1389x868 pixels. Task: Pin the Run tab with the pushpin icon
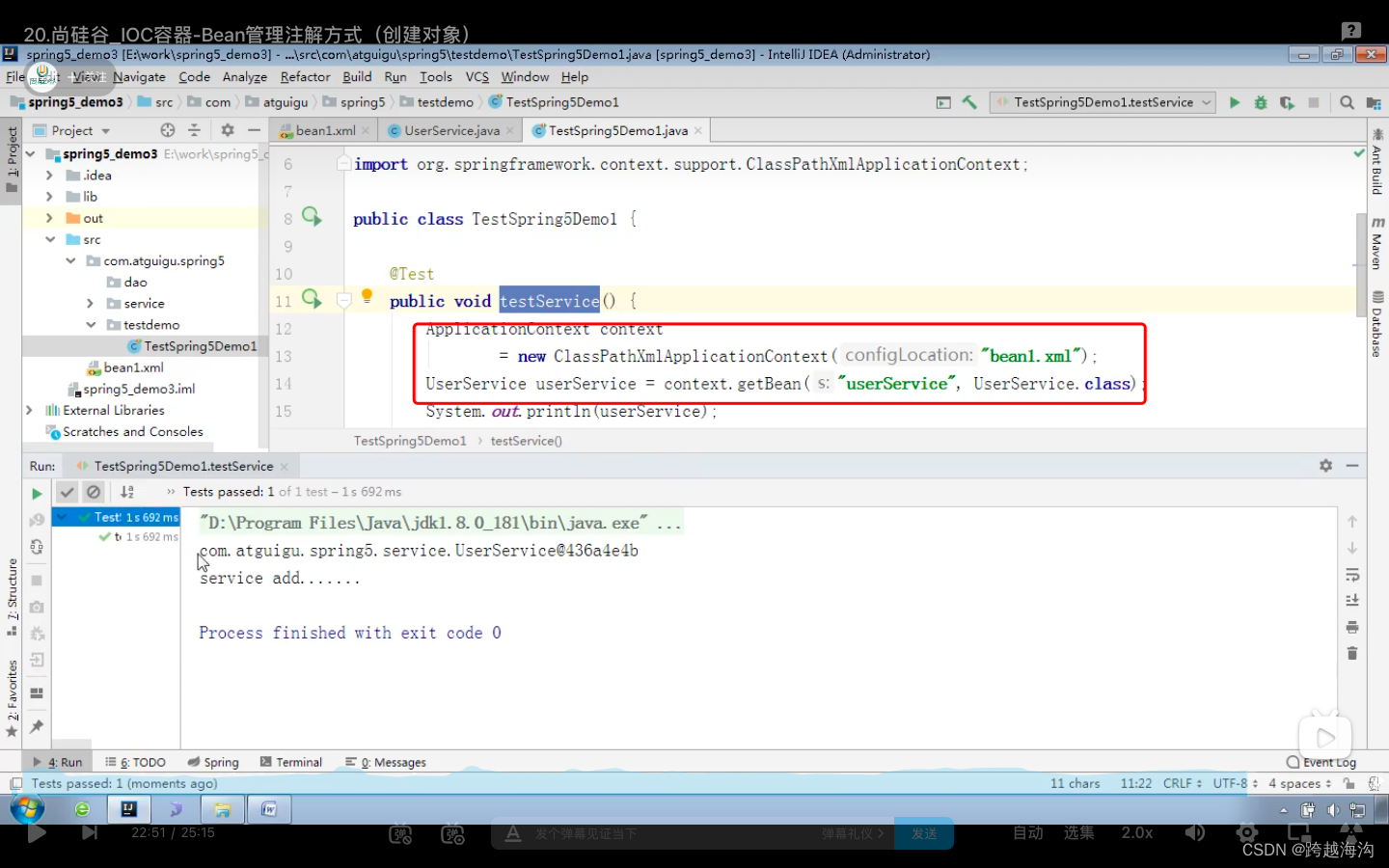[37, 726]
